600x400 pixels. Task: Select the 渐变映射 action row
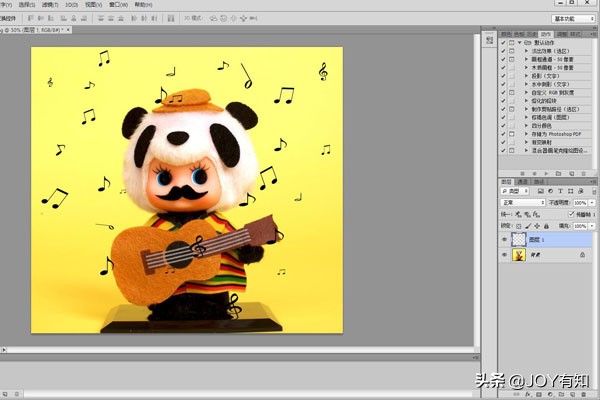click(545, 142)
